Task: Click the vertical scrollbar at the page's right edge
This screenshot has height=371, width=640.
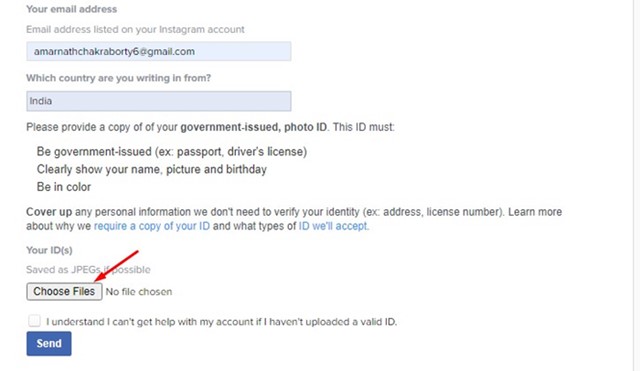Action: [x=637, y=185]
